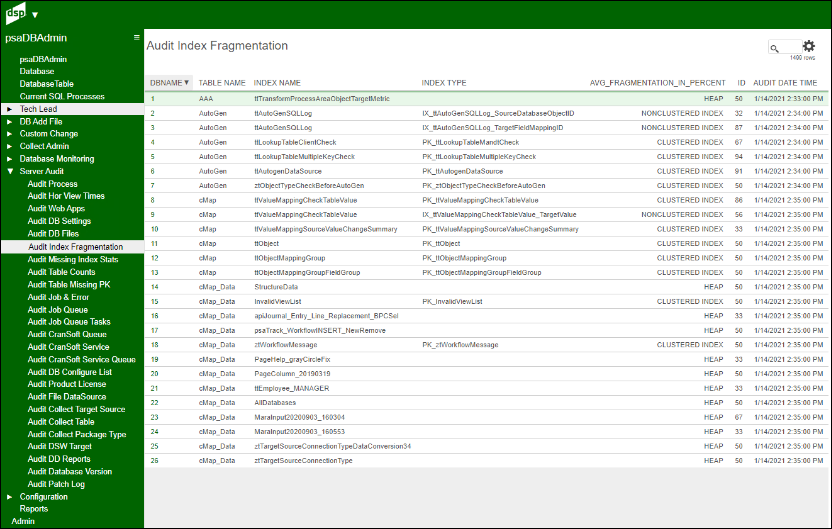Open Audit DD Reports page
Image resolution: width=832 pixels, height=529 pixels.
point(59,459)
